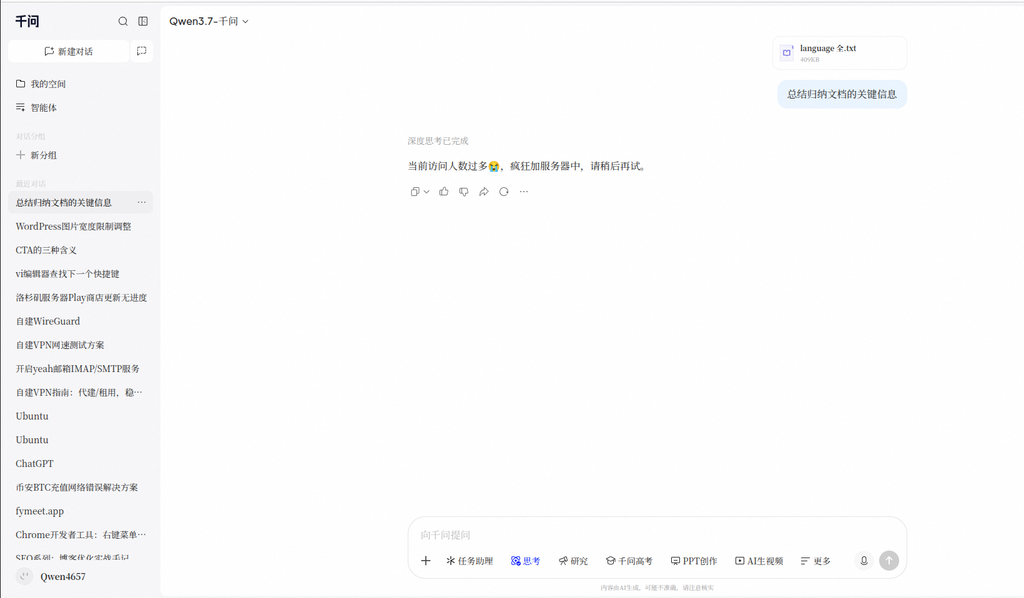Image resolution: width=1024 pixels, height=598 pixels.
Task: Click the microphone voice input icon
Action: (x=864, y=561)
